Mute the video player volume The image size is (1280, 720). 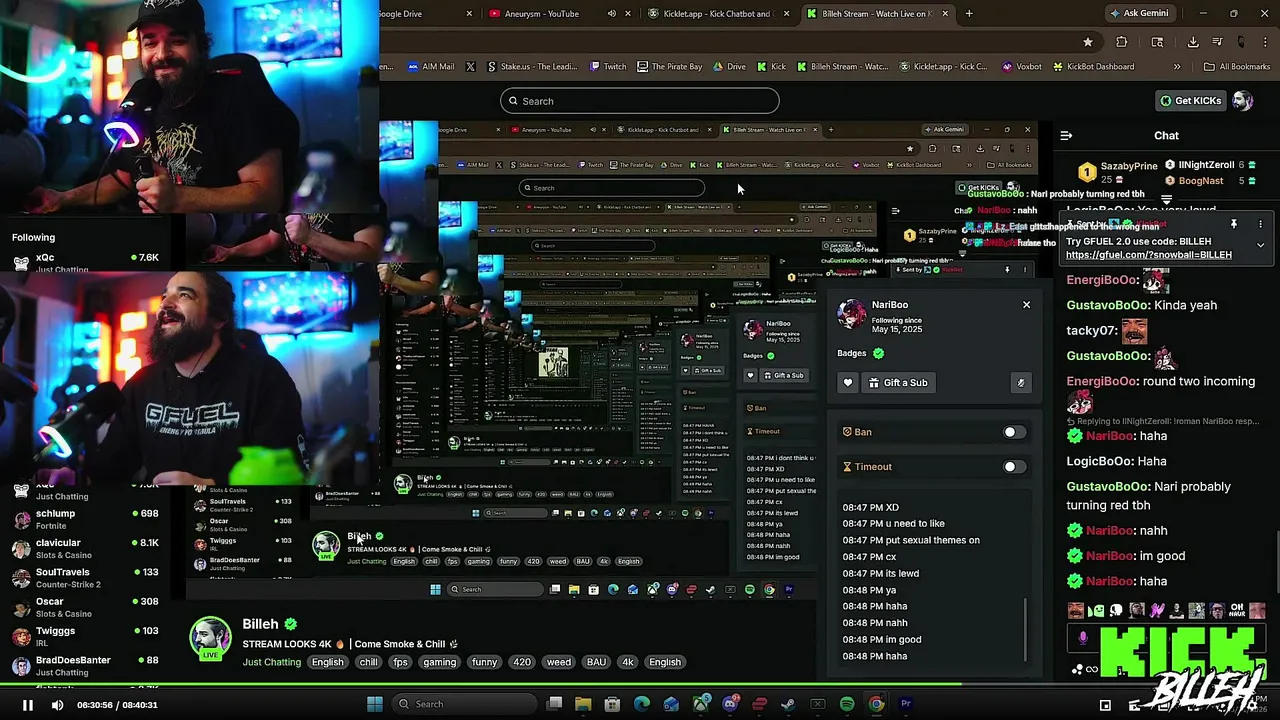[x=57, y=705]
